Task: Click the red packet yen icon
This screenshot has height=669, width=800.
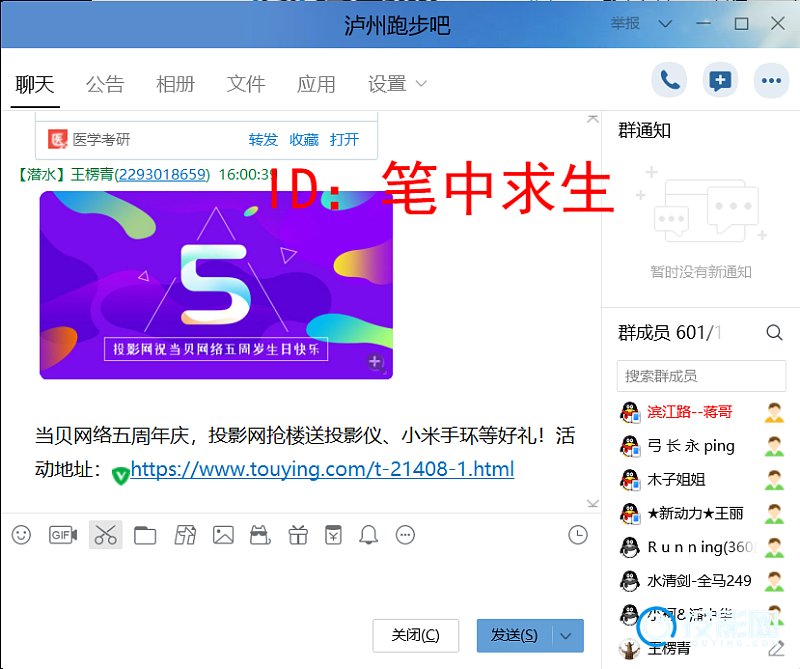Action: [334, 535]
